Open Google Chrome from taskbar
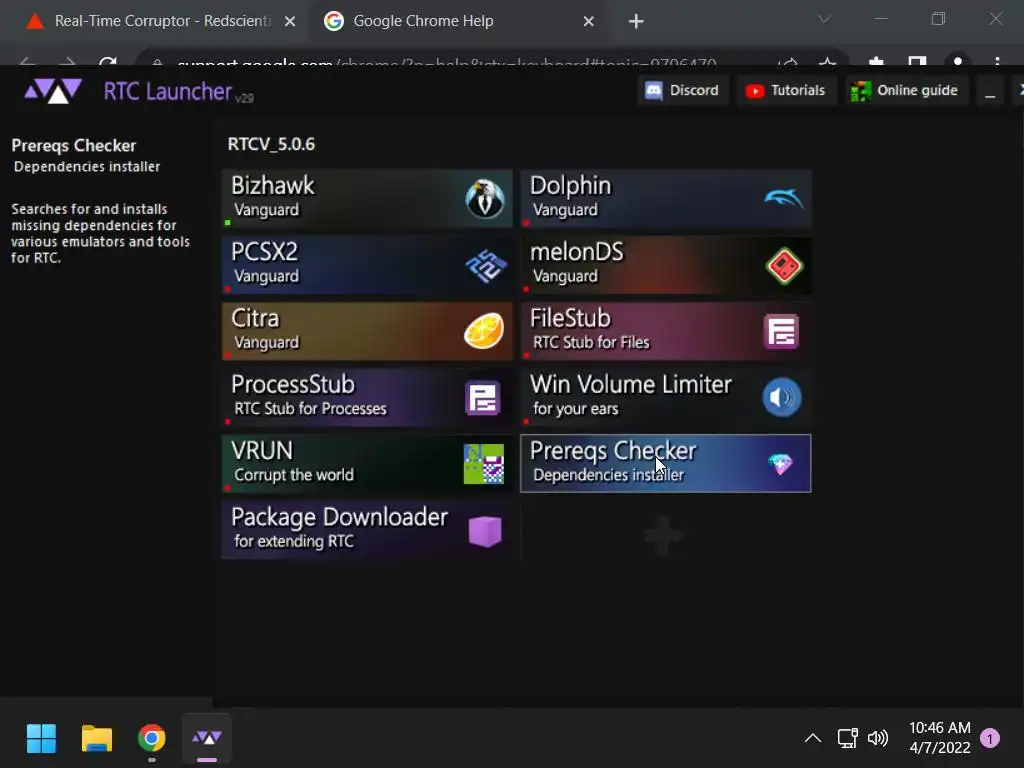This screenshot has height=768, width=1024. pos(152,739)
